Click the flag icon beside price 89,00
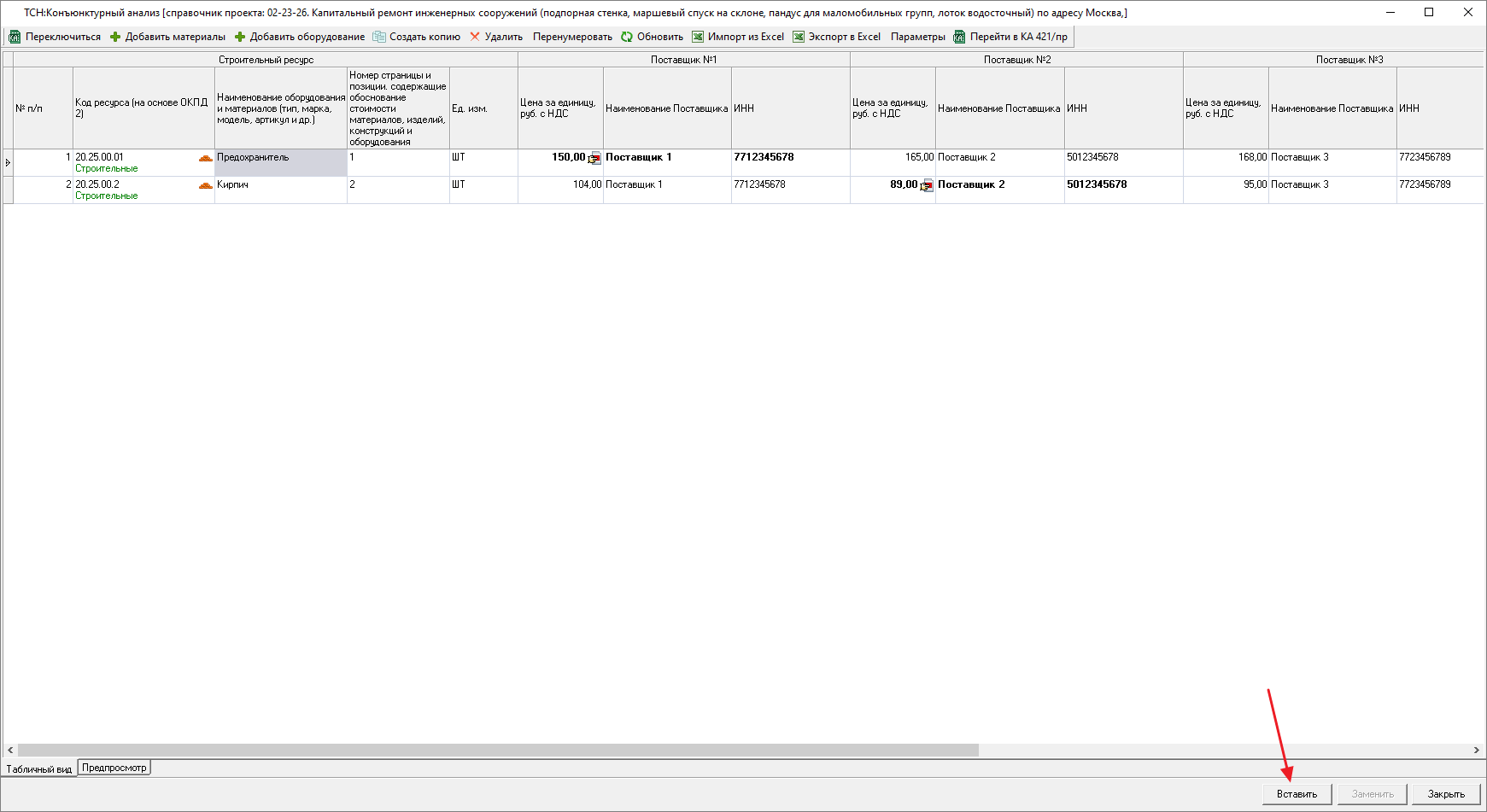Viewport: 1487px width, 812px height. tap(927, 186)
